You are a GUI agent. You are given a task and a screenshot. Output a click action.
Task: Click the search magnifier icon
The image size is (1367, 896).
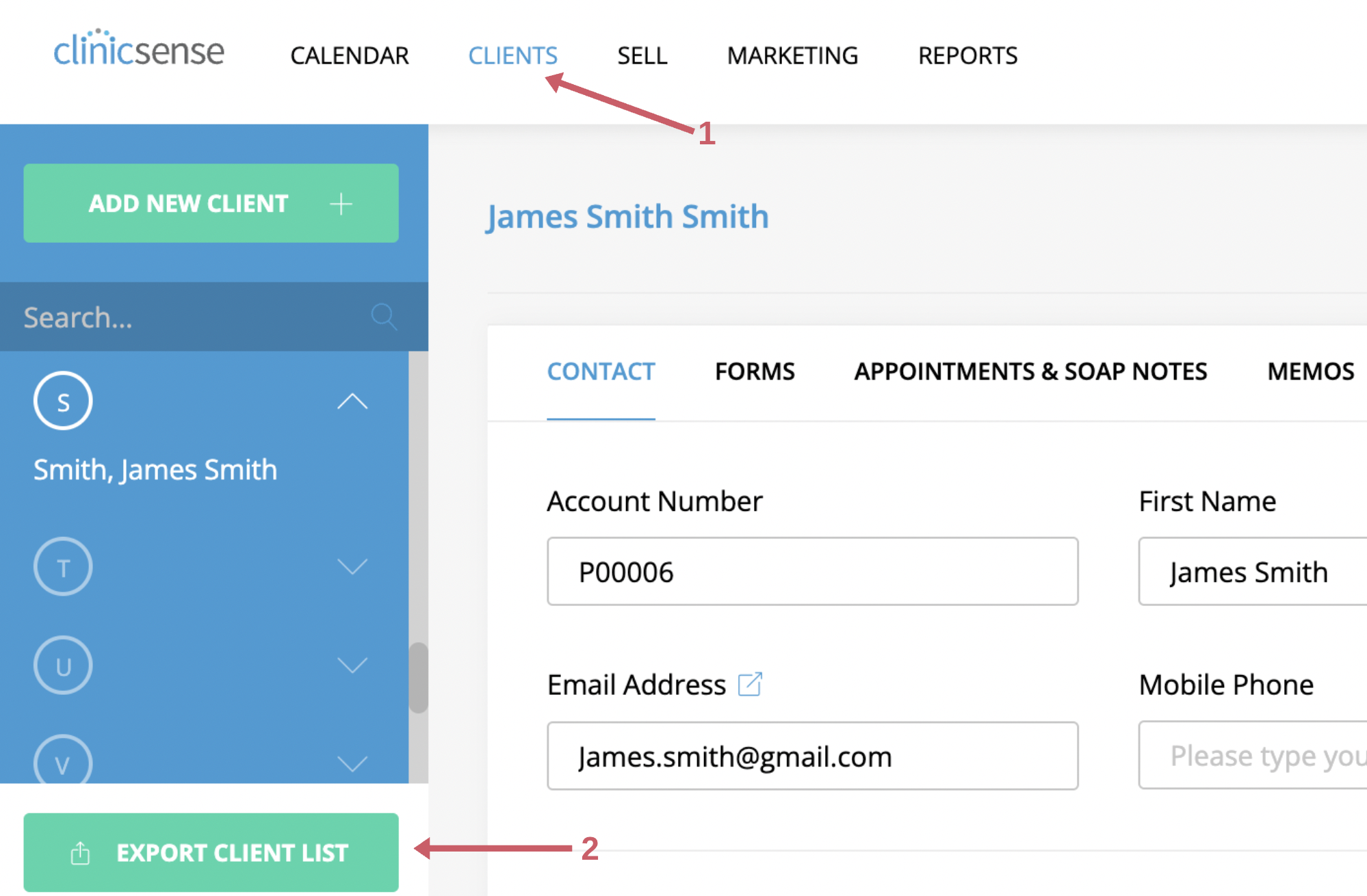(x=384, y=317)
